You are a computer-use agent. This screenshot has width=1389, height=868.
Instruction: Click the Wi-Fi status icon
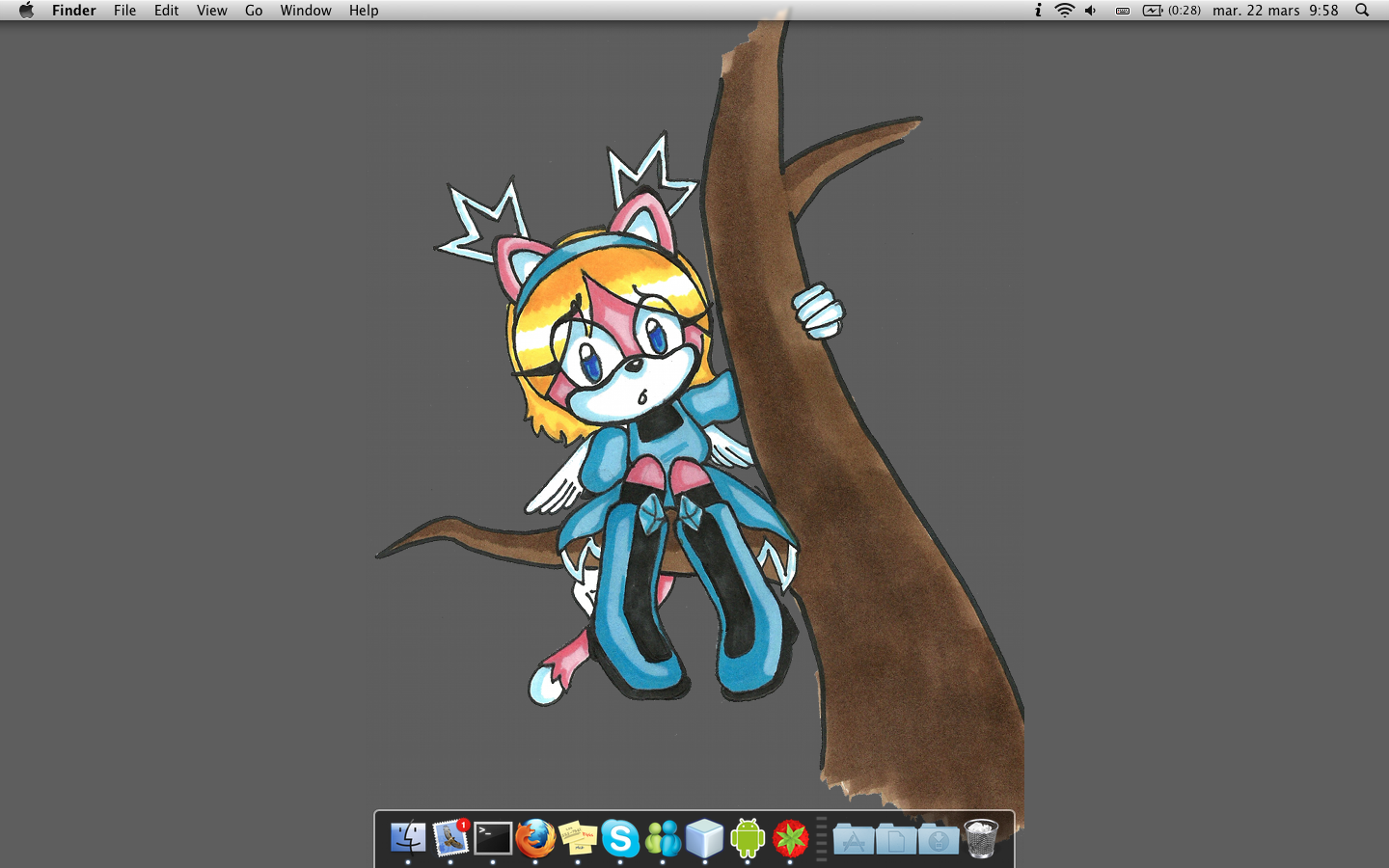tap(1064, 11)
